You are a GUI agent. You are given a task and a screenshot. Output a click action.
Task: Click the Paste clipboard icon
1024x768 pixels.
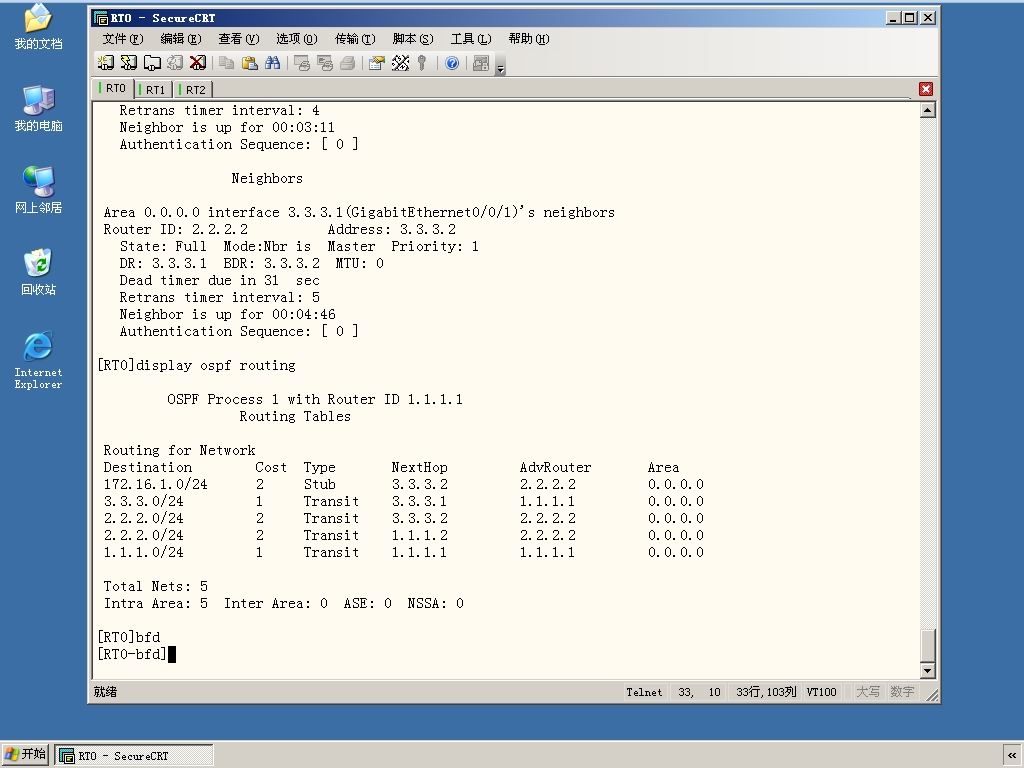pos(249,63)
